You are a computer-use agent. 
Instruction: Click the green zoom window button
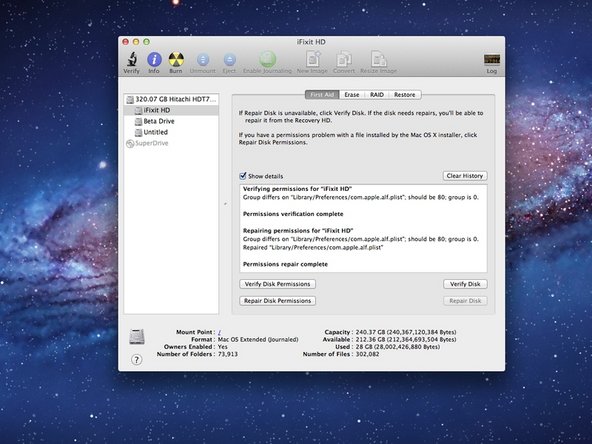point(146,42)
